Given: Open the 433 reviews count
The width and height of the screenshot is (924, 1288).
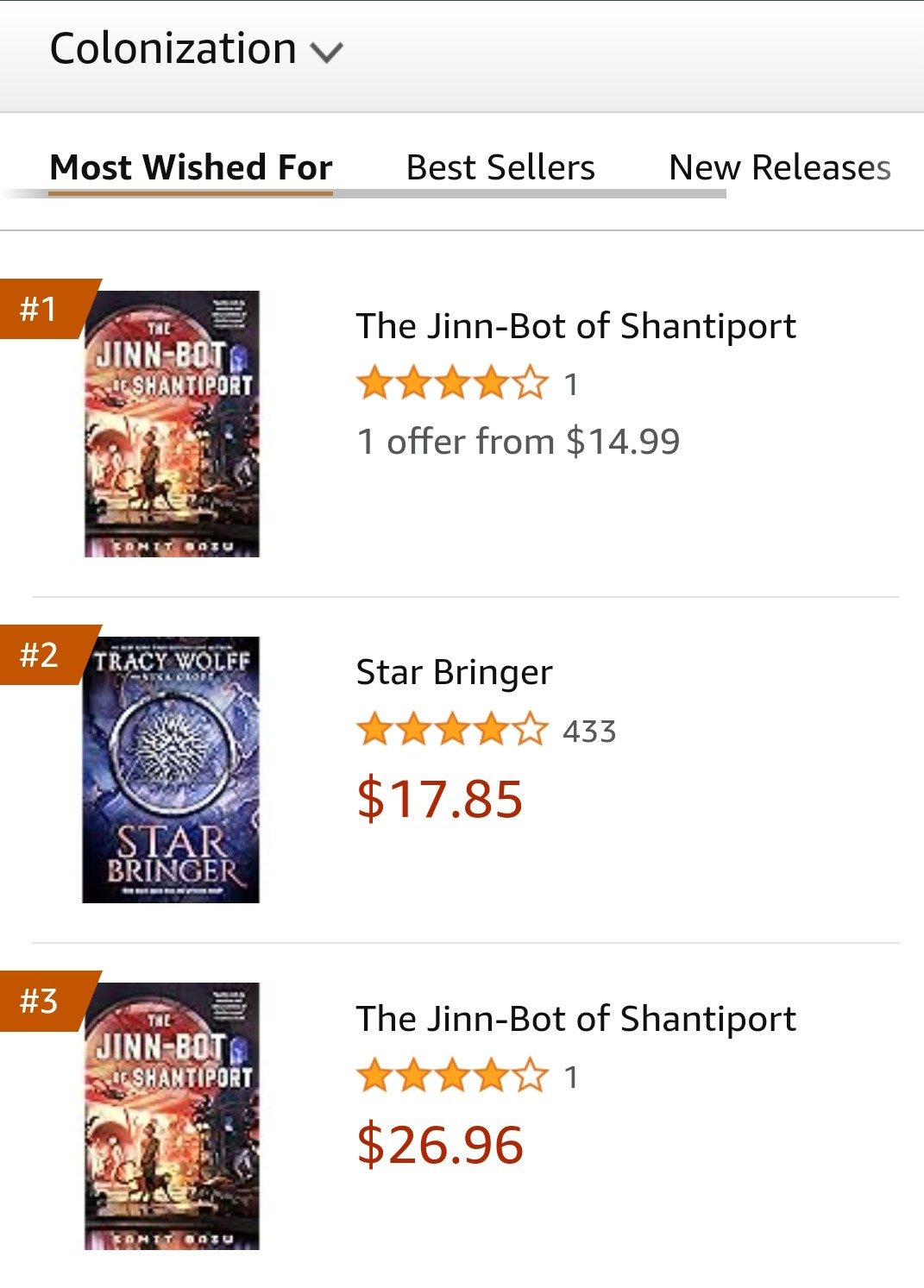Looking at the screenshot, I should coord(589,732).
